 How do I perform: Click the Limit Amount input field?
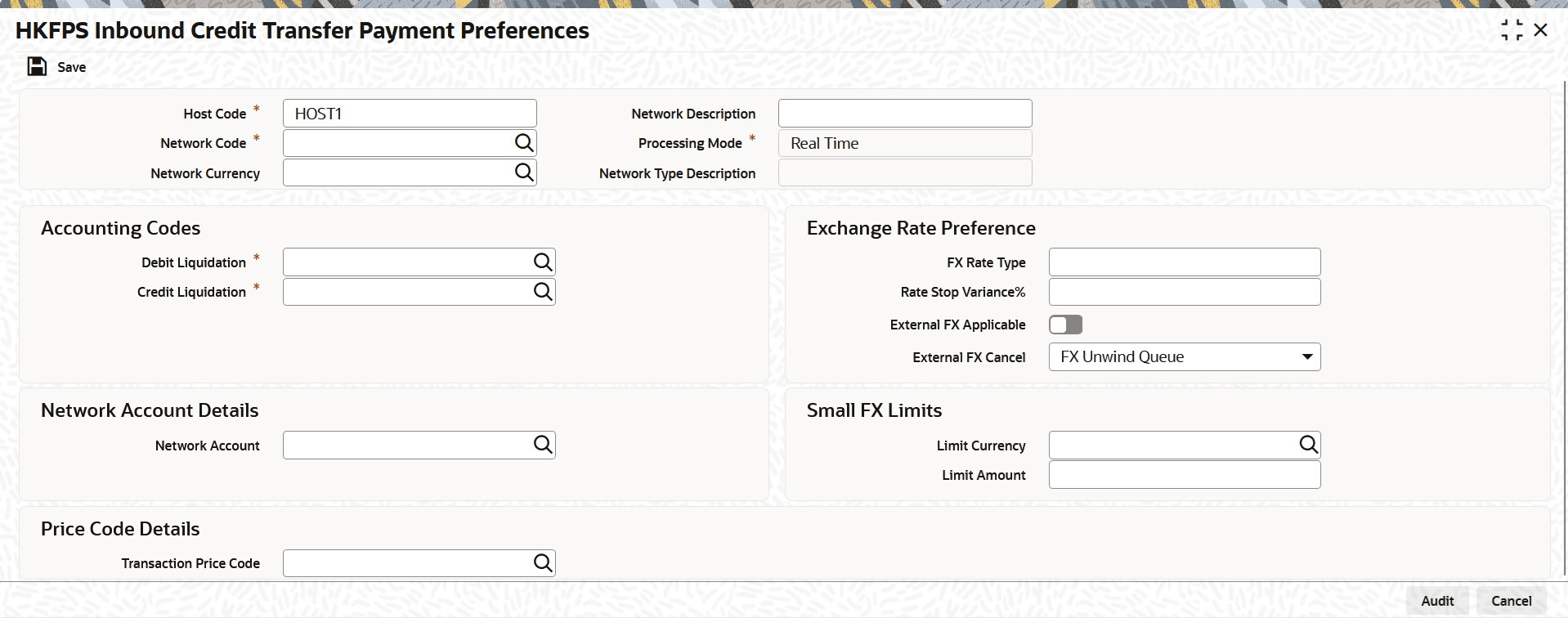pos(1184,475)
